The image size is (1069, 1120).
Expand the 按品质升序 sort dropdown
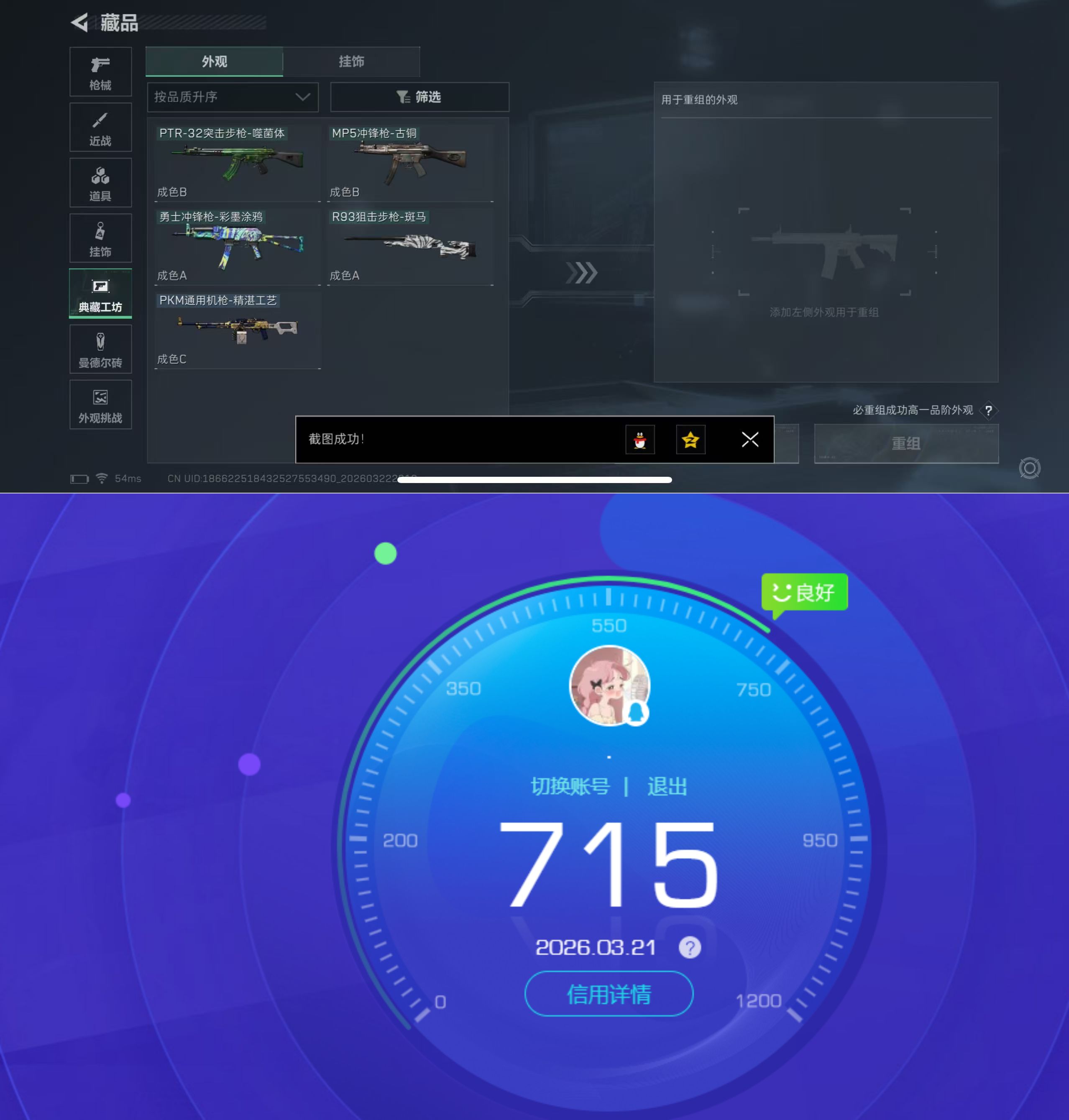pyautogui.click(x=233, y=97)
